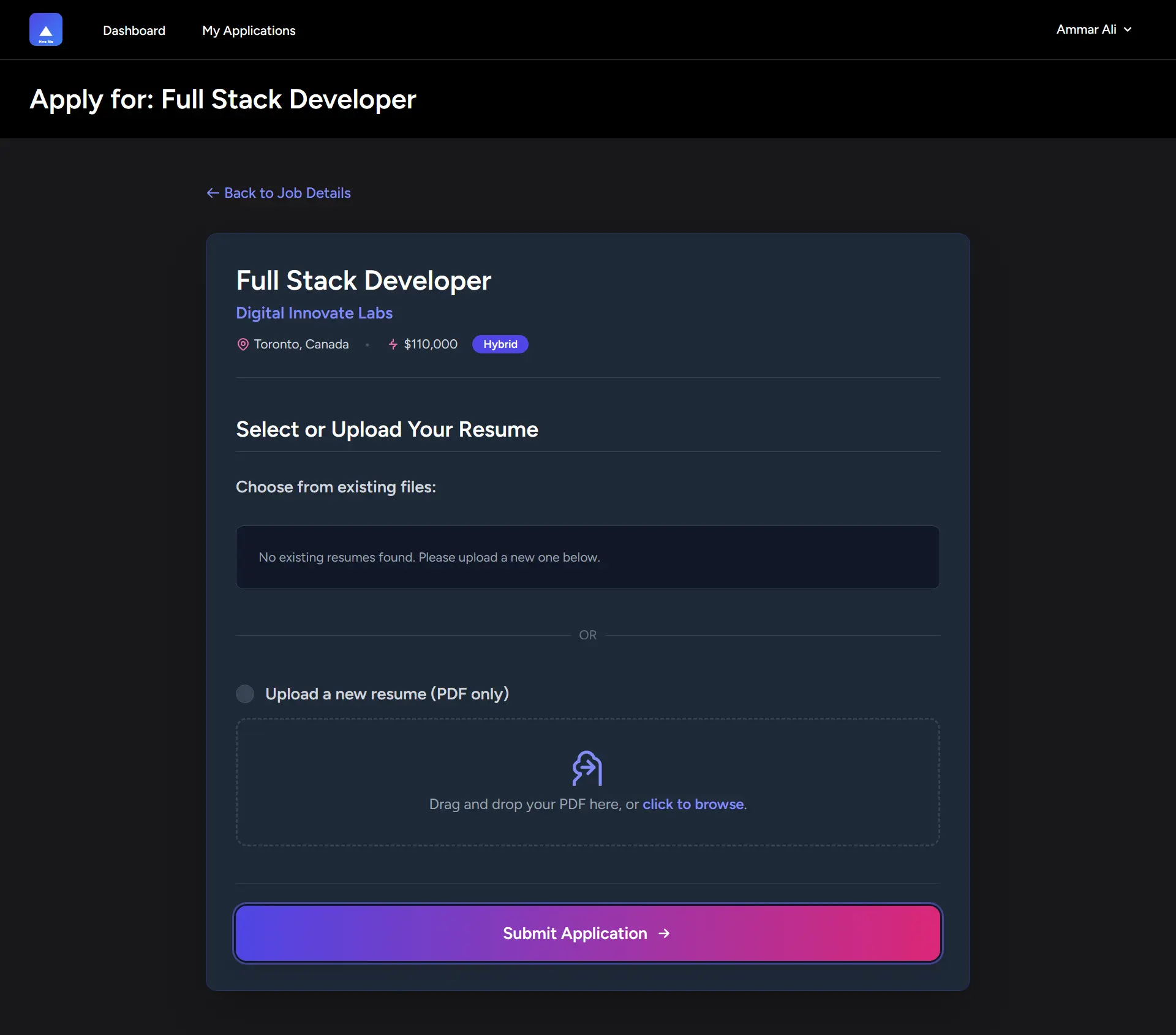Click the 'click to browse' link
Image resolution: width=1176 pixels, height=1035 pixels.
[693, 804]
